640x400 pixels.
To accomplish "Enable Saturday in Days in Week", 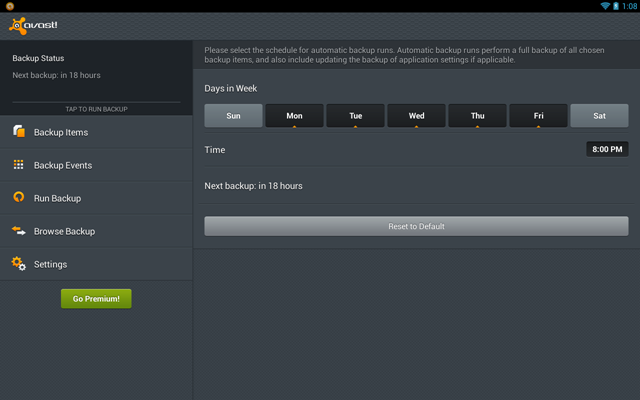I will coord(599,116).
